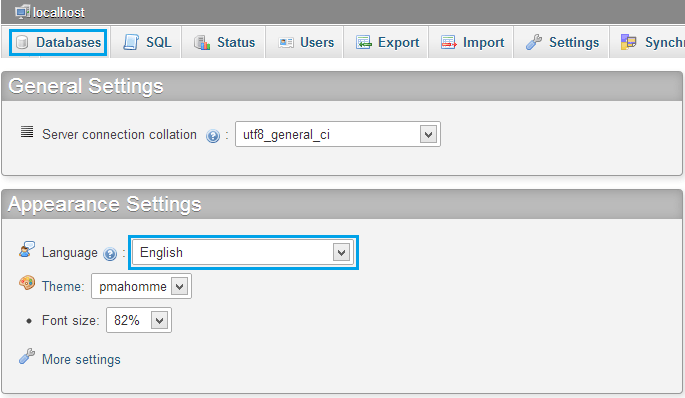Click the Font size label
This screenshot has height=398, width=685.
click(x=70, y=320)
